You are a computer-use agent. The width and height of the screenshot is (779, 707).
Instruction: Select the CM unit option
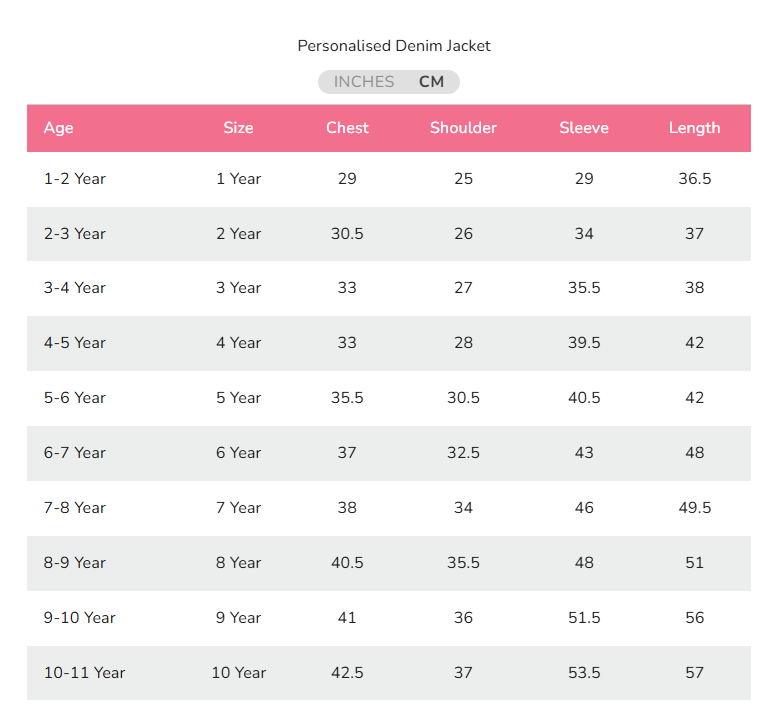(x=431, y=82)
